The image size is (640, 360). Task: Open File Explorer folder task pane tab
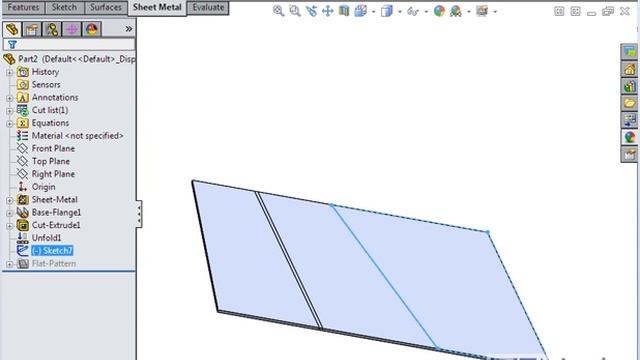coord(629,103)
